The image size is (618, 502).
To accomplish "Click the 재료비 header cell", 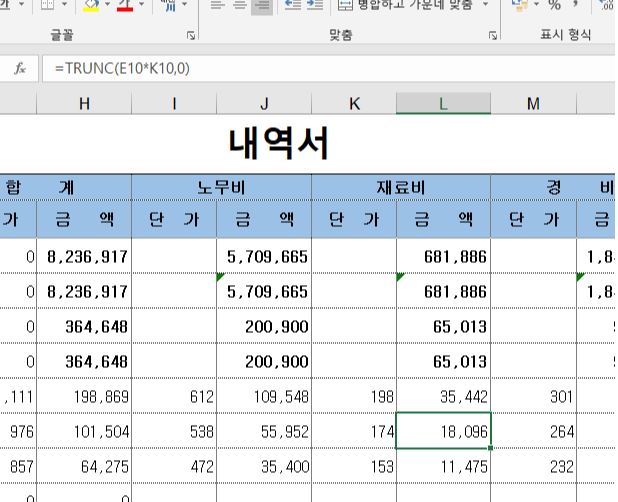I will 401,187.
